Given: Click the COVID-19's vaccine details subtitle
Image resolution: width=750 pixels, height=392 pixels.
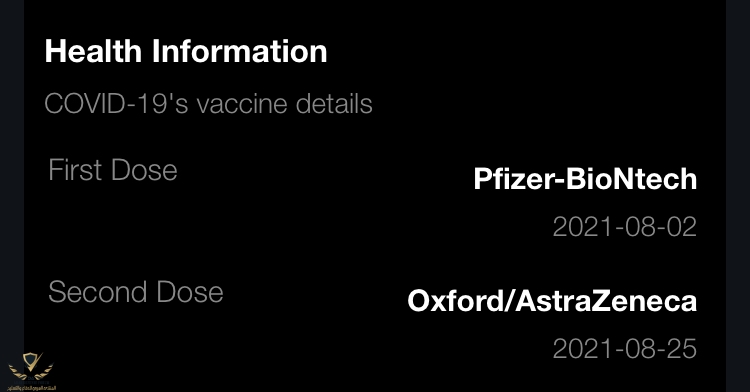Looking at the screenshot, I should [208, 104].
